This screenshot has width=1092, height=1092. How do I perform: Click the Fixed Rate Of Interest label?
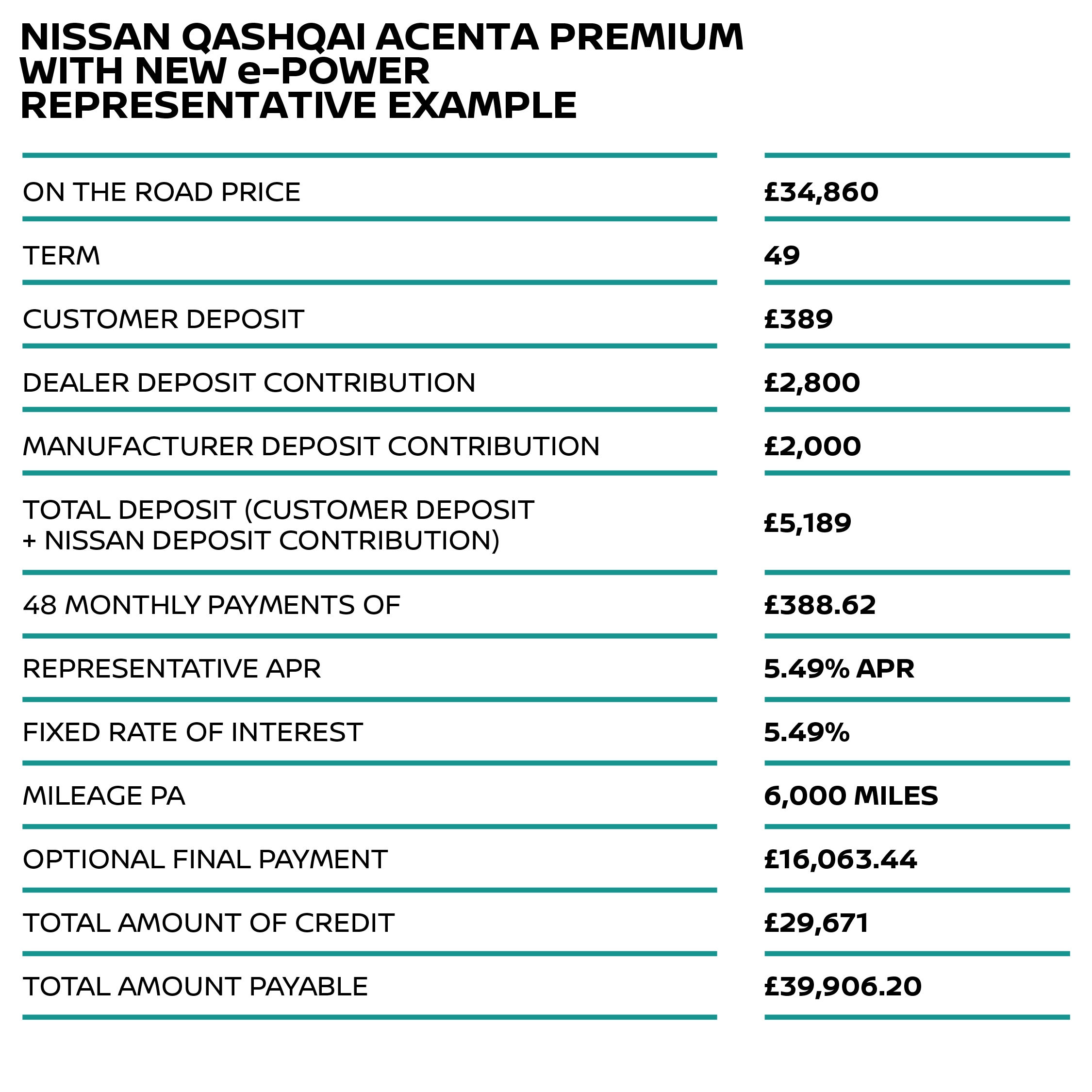click(x=192, y=732)
